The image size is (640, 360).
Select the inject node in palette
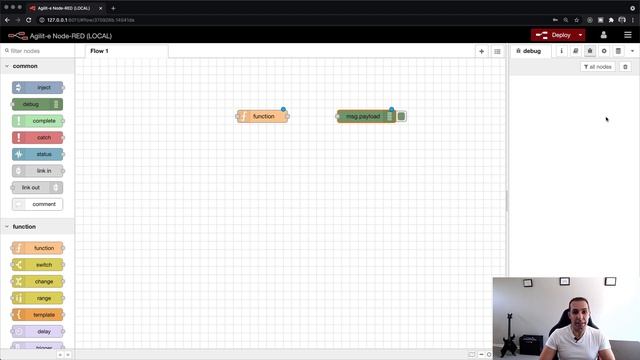[38, 87]
